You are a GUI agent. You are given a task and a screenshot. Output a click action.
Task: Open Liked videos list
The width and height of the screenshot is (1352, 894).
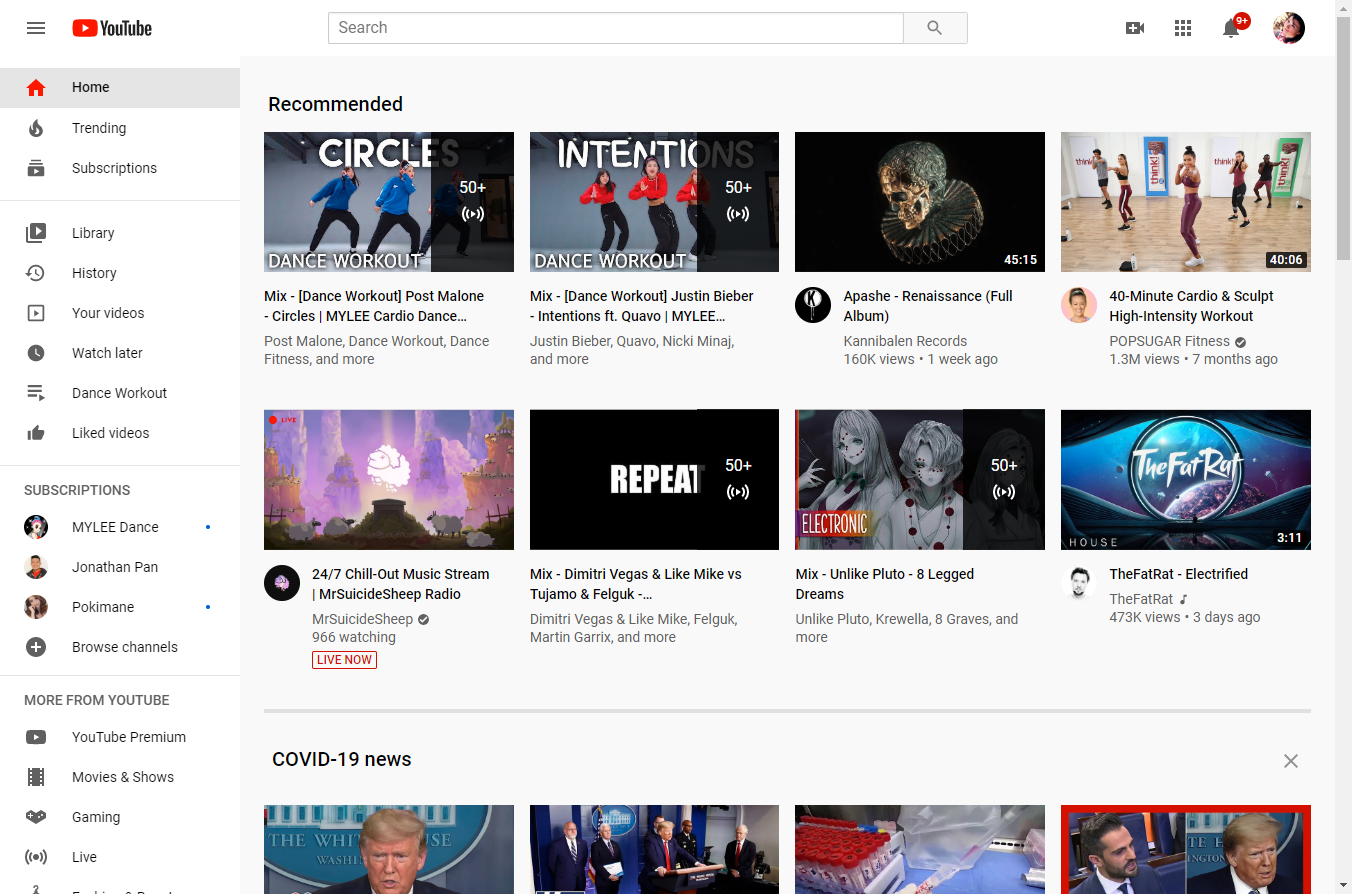click(110, 433)
